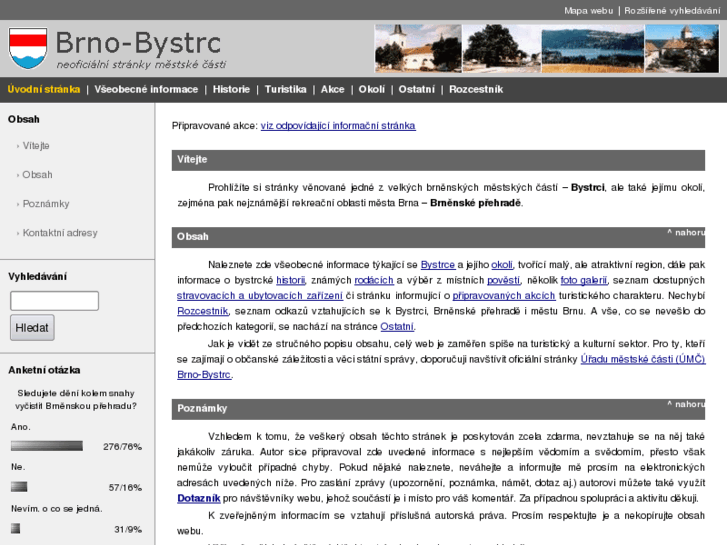
Task: Click the nahoru link in the Poznámky heading
Action: [x=686, y=404]
